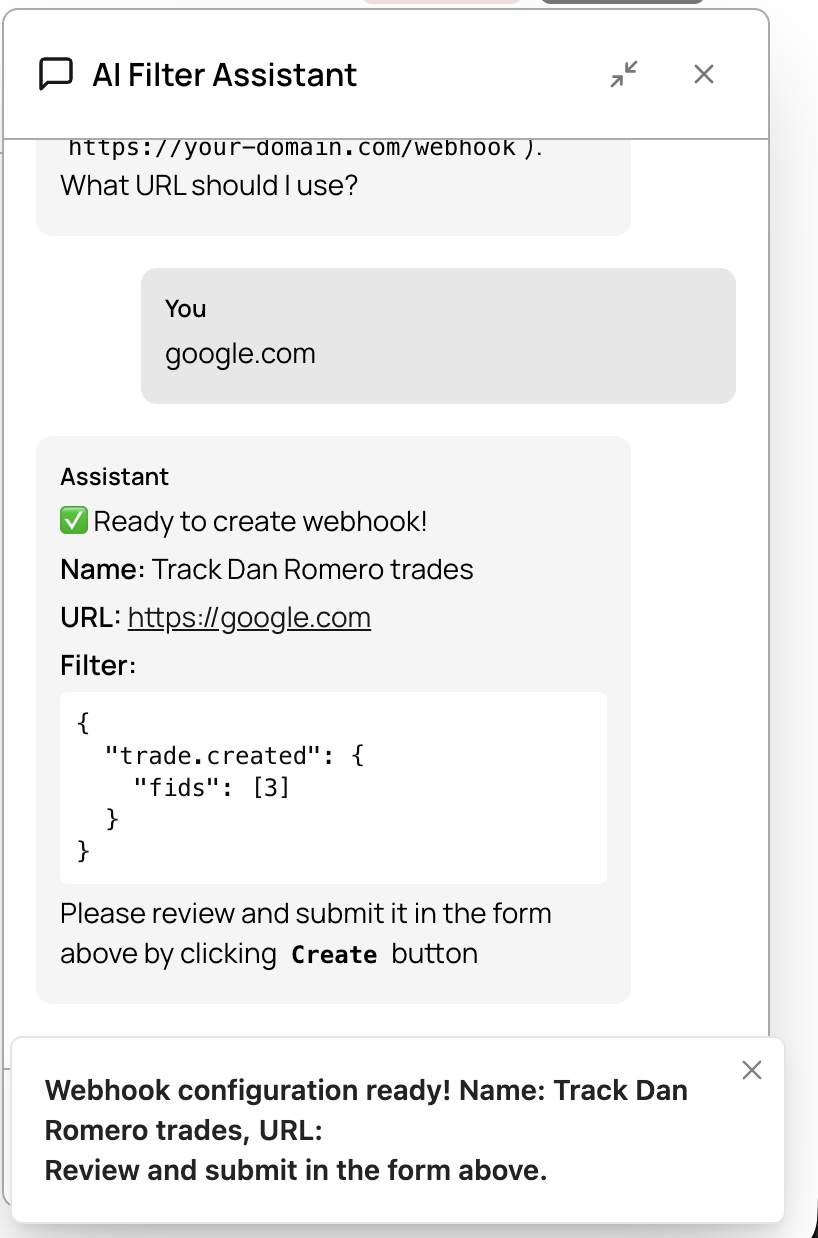The image size is (818, 1238).
Task: Click the google.com reply message
Action: [240, 353]
